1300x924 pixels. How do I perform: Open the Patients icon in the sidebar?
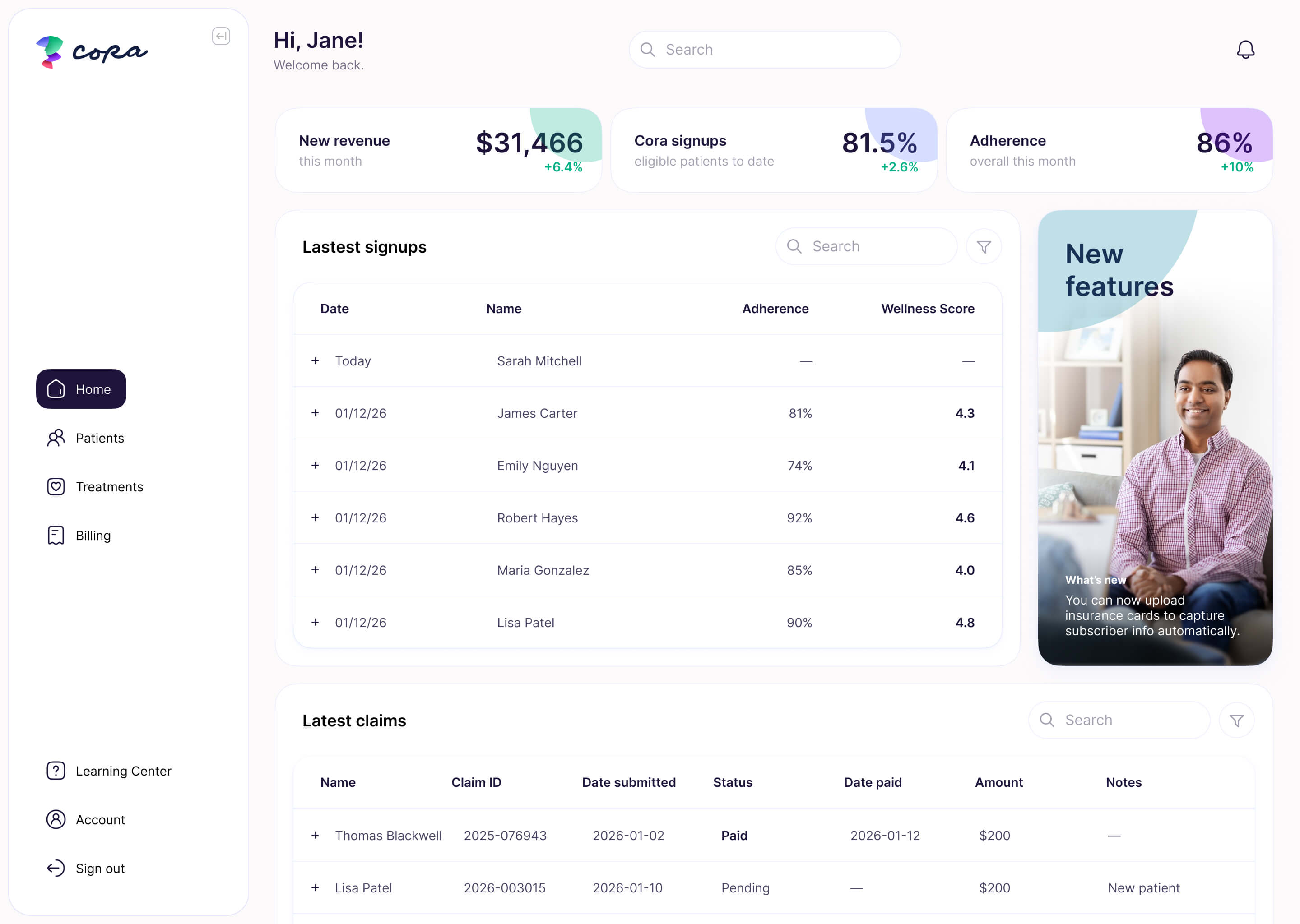56,438
